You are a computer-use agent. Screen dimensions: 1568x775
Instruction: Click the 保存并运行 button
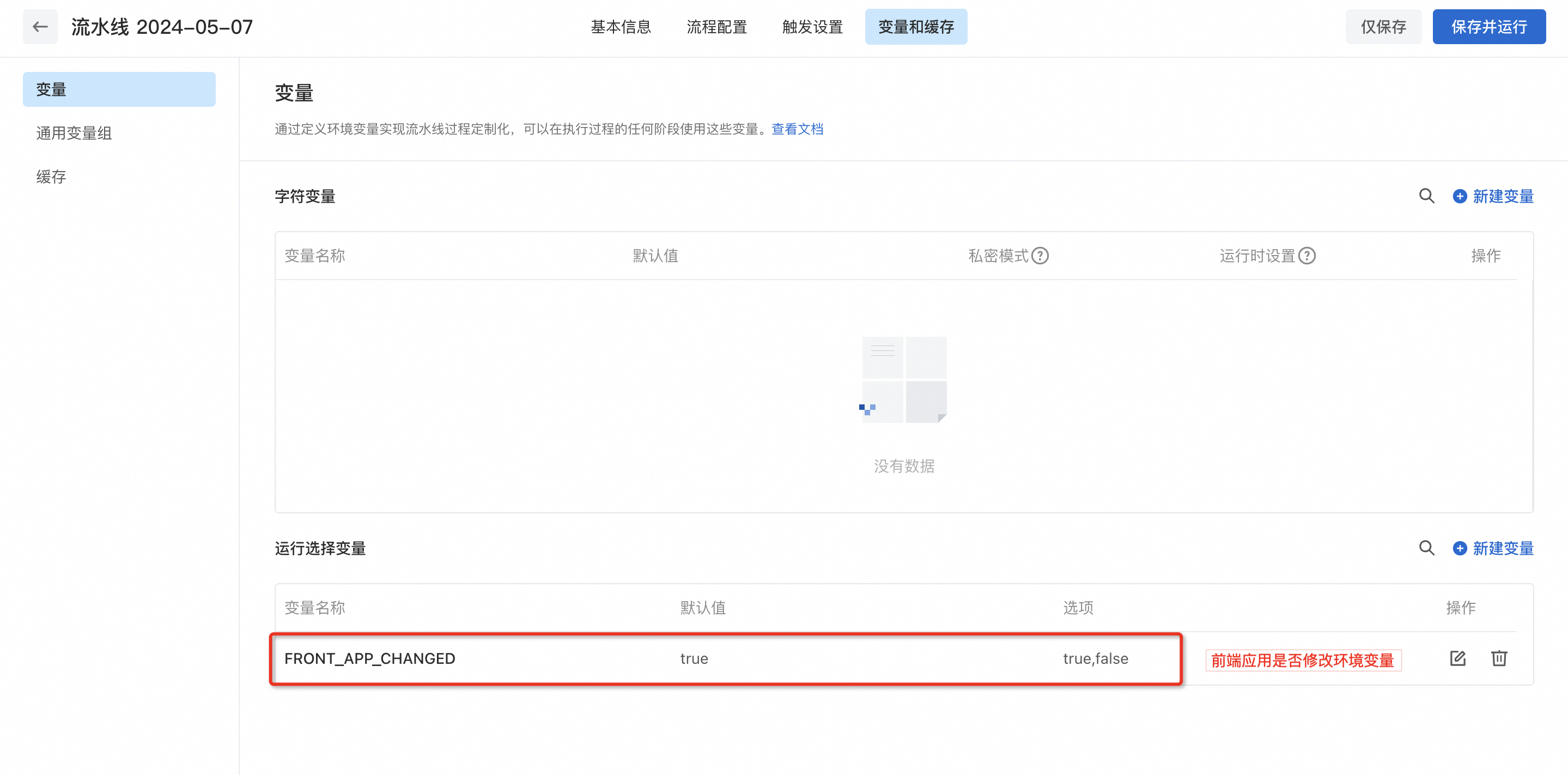[x=1489, y=27]
